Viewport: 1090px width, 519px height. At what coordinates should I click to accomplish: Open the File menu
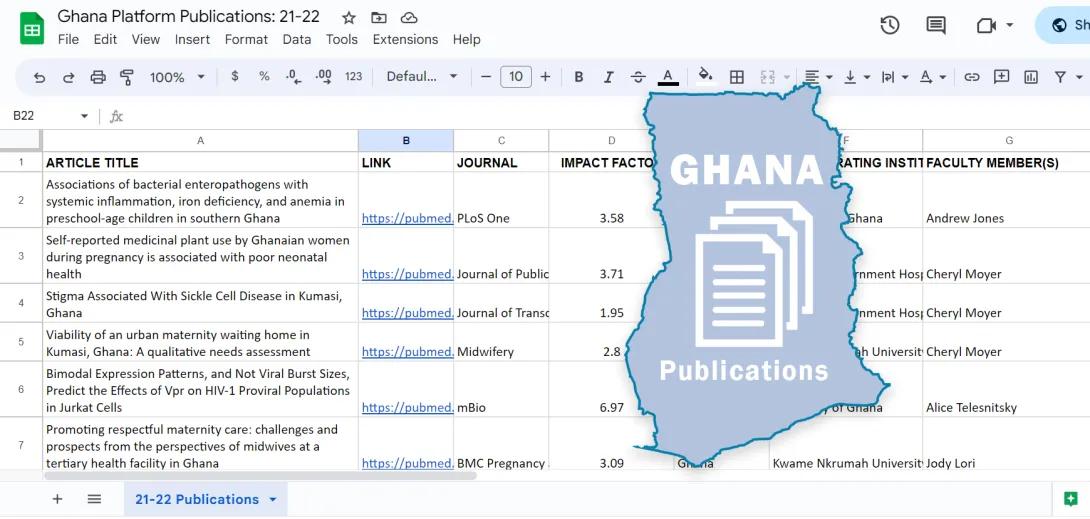[68, 40]
